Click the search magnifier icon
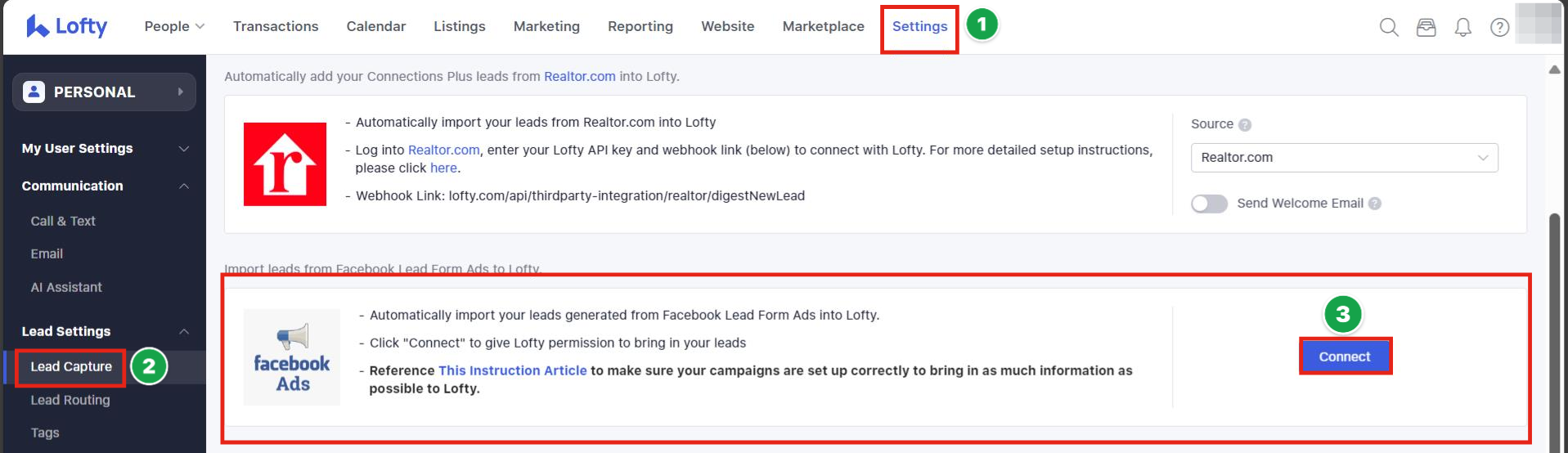The width and height of the screenshot is (1568, 453). [1388, 27]
